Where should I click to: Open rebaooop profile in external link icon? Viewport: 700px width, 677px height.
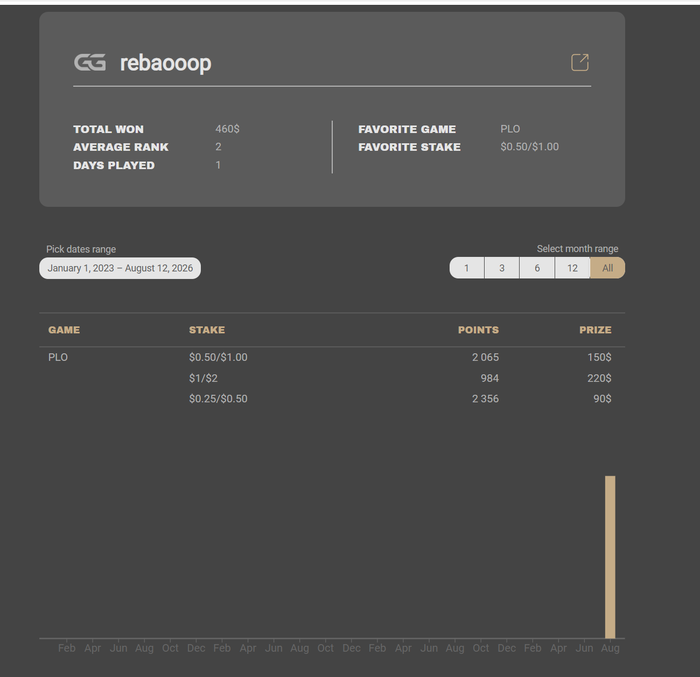pyautogui.click(x=580, y=63)
